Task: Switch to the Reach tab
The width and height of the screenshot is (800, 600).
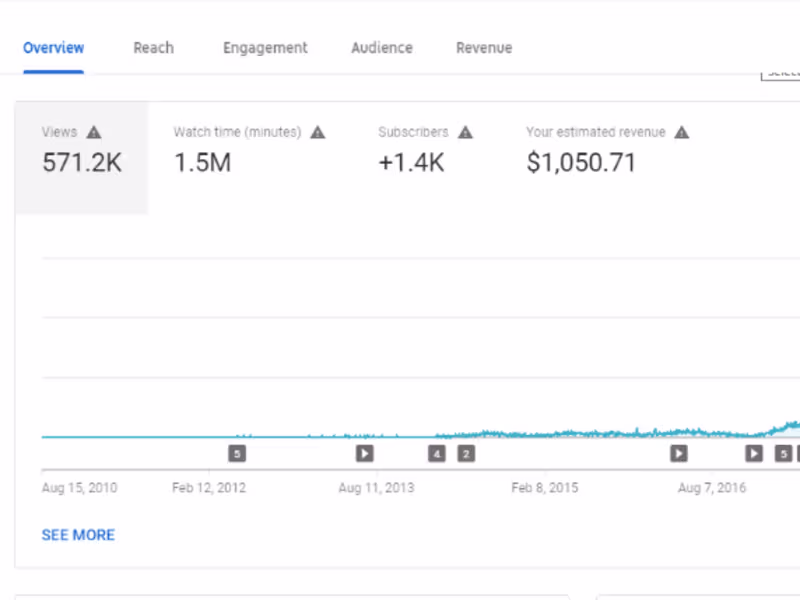Action: pyautogui.click(x=153, y=48)
